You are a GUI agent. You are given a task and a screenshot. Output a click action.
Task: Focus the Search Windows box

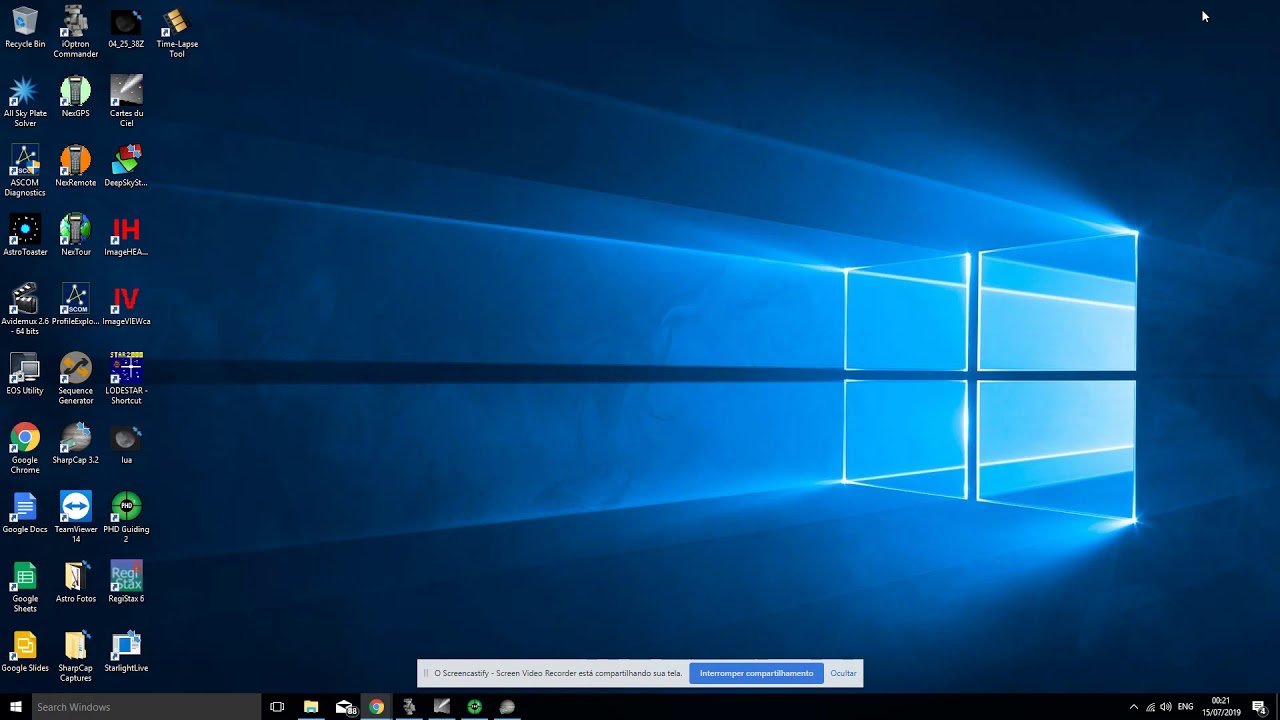pyautogui.click(x=146, y=707)
